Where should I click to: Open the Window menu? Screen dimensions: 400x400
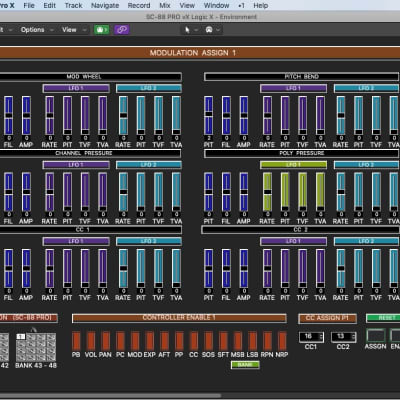216,6
